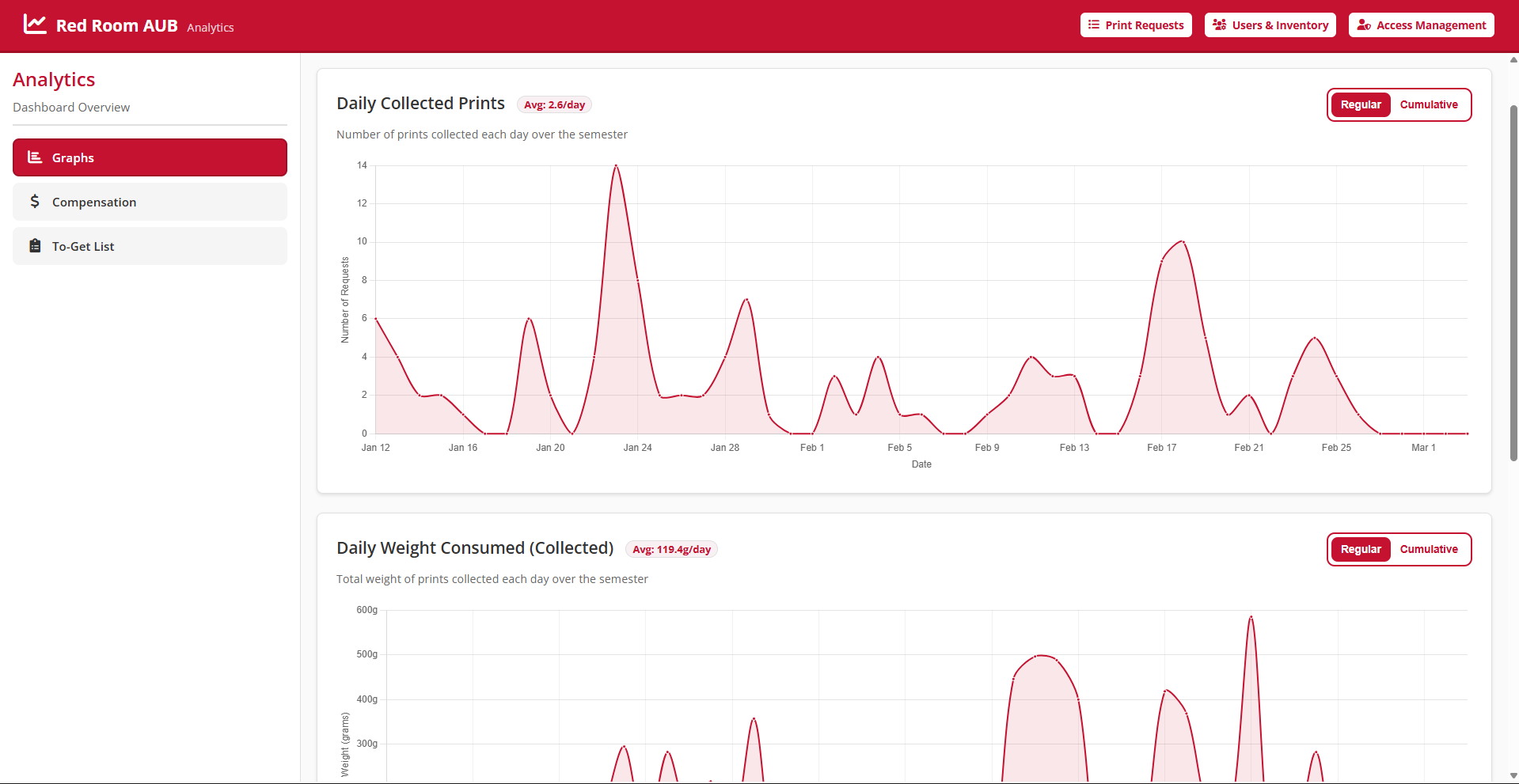Image resolution: width=1519 pixels, height=784 pixels.
Task: Click the 10-print peak point near Feb 18
Action: pos(1183,241)
